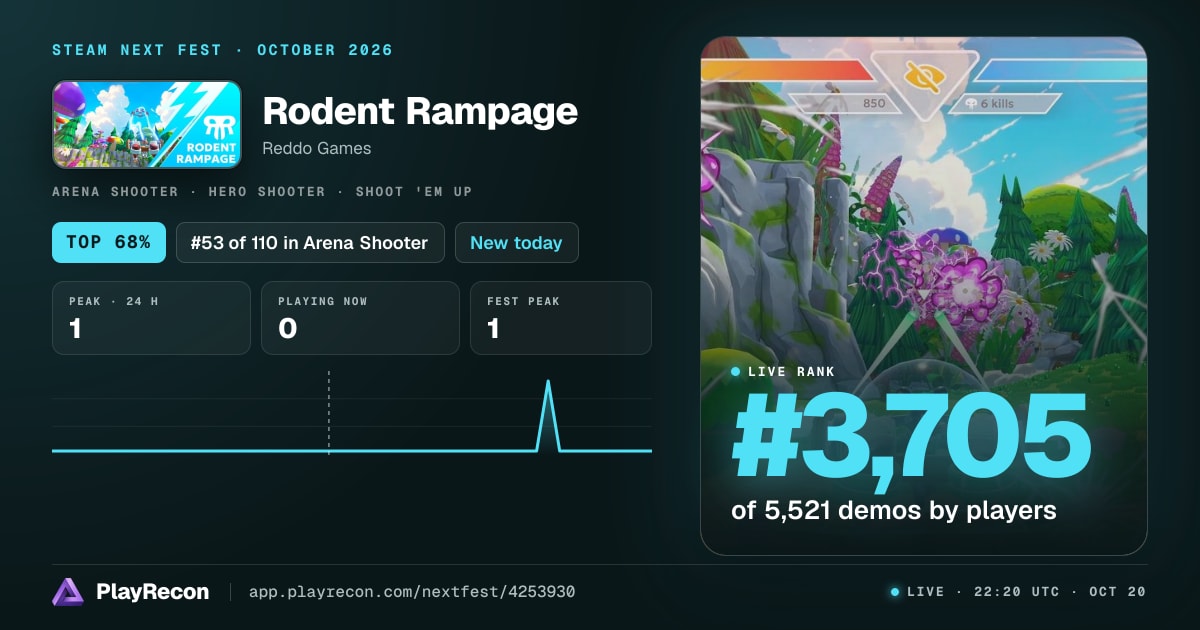The image size is (1200, 630).
Task: Click the crossed-out eye icon in game screenshot
Action: click(x=924, y=77)
